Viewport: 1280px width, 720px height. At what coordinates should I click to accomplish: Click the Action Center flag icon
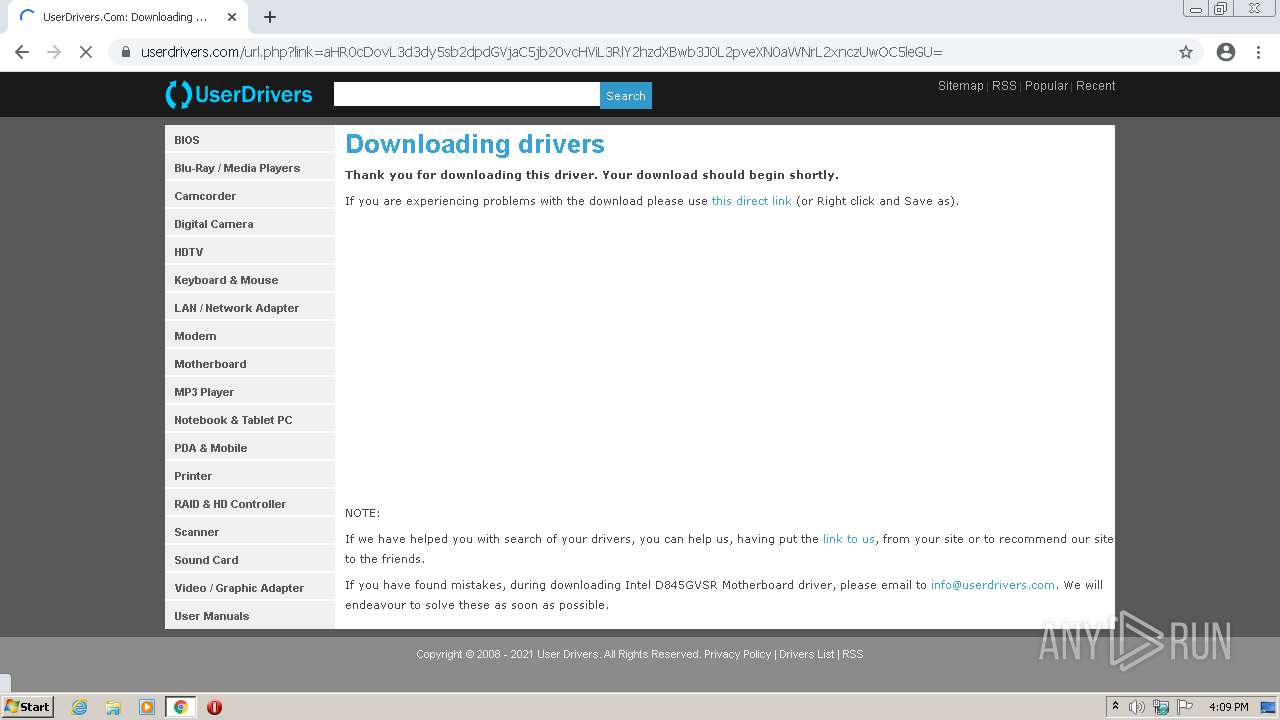point(1184,707)
